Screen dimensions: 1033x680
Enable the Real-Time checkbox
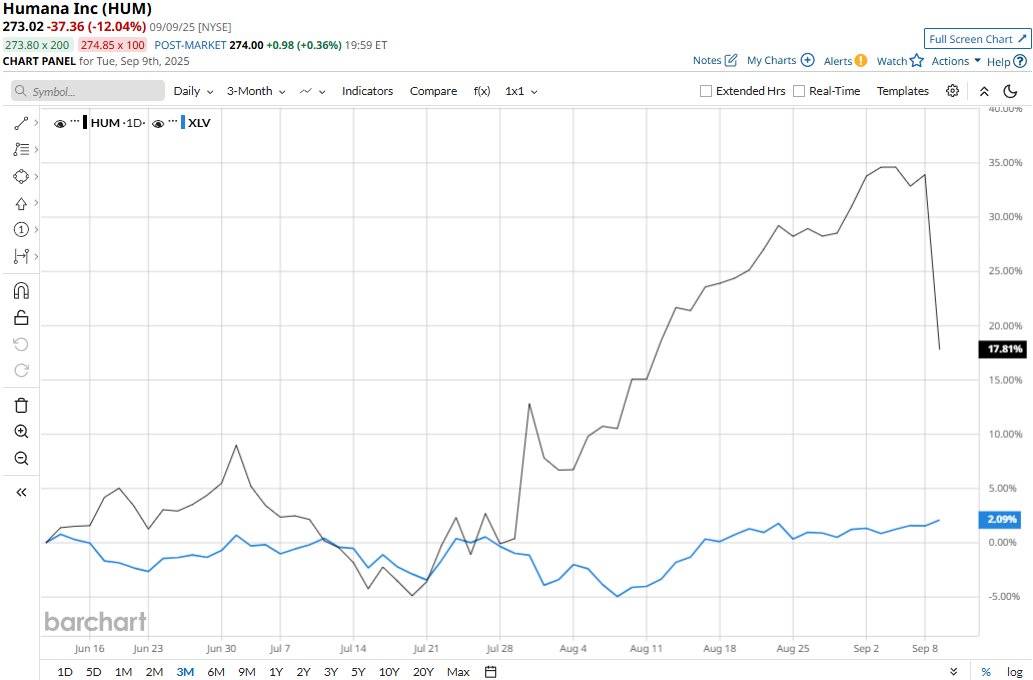tap(799, 91)
